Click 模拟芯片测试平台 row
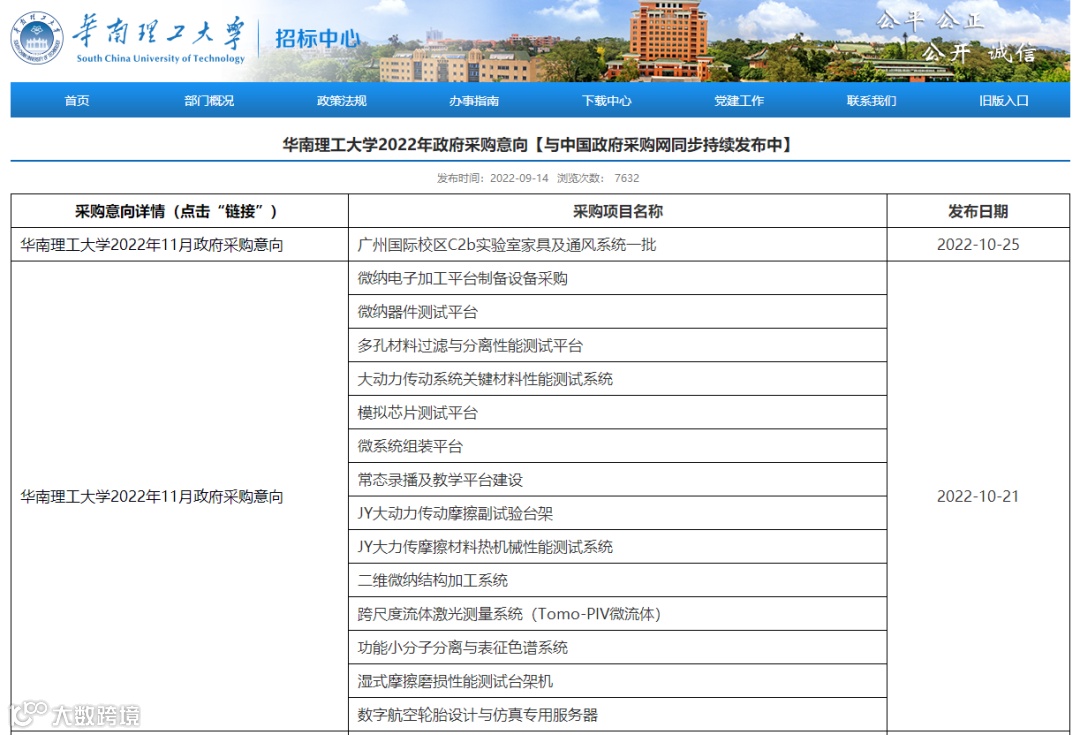Image resolution: width=1080 pixels, height=735 pixels. tap(618, 413)
